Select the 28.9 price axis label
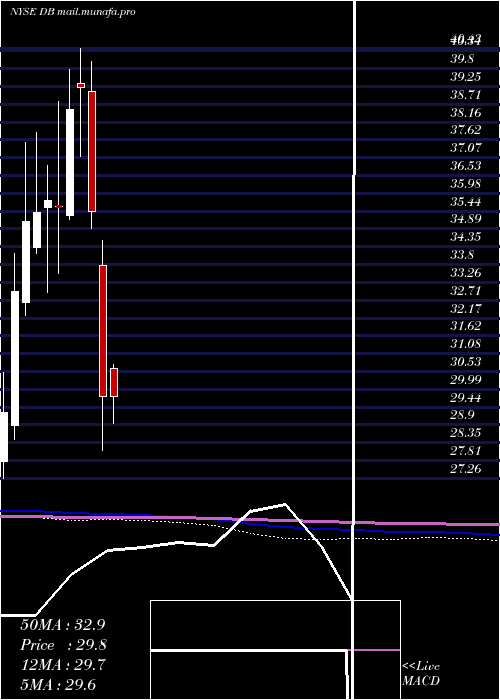500x700 pixels. (462, 415)
